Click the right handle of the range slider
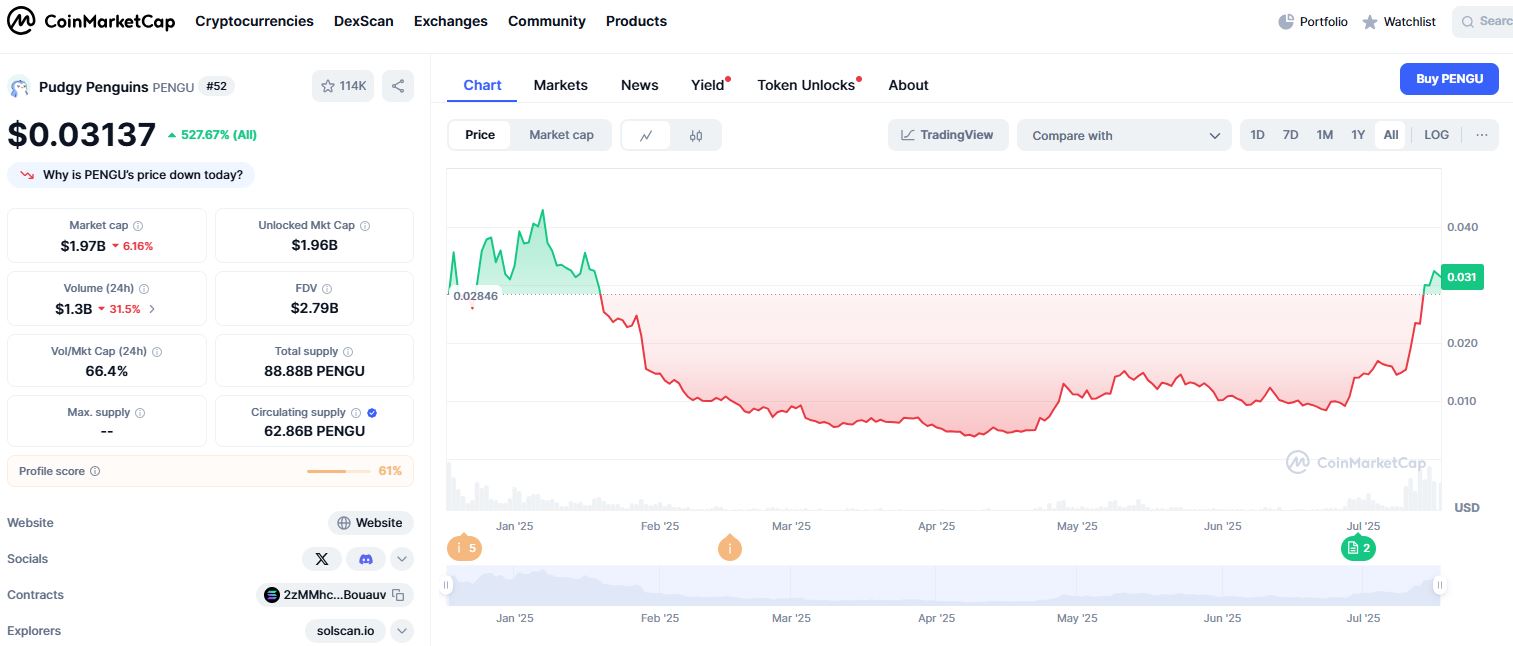 tap(1440, 585)
